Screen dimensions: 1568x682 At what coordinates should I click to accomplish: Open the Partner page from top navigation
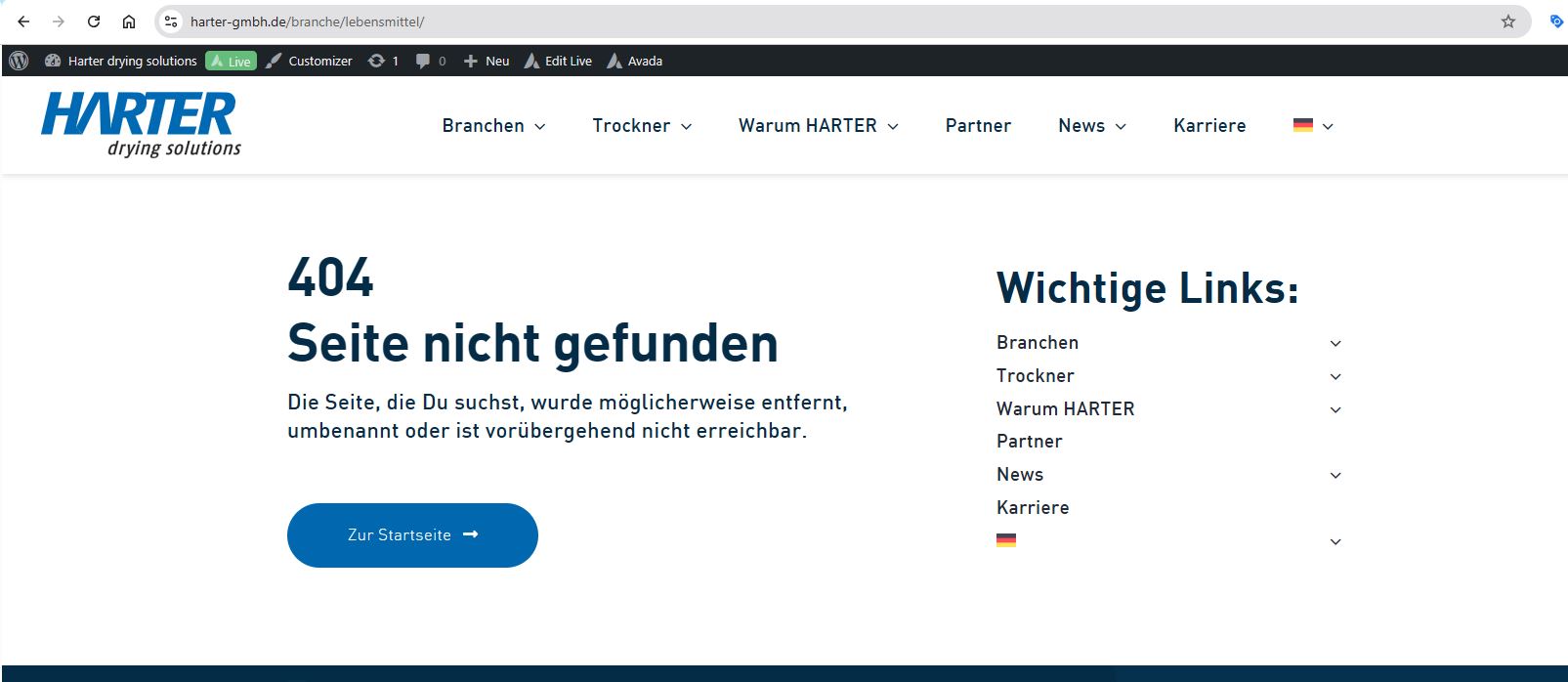978,126
